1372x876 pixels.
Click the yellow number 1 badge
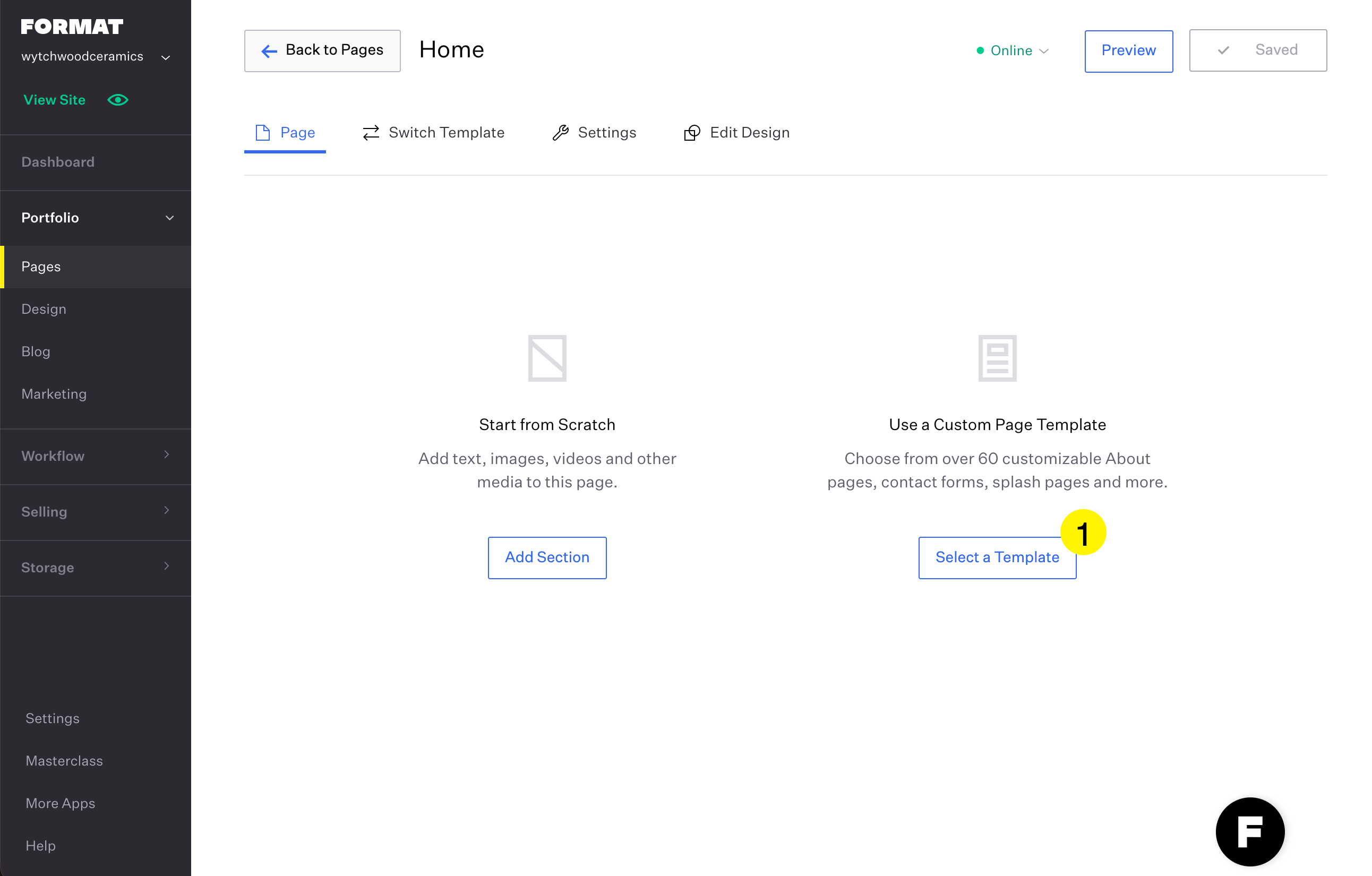1083,533
